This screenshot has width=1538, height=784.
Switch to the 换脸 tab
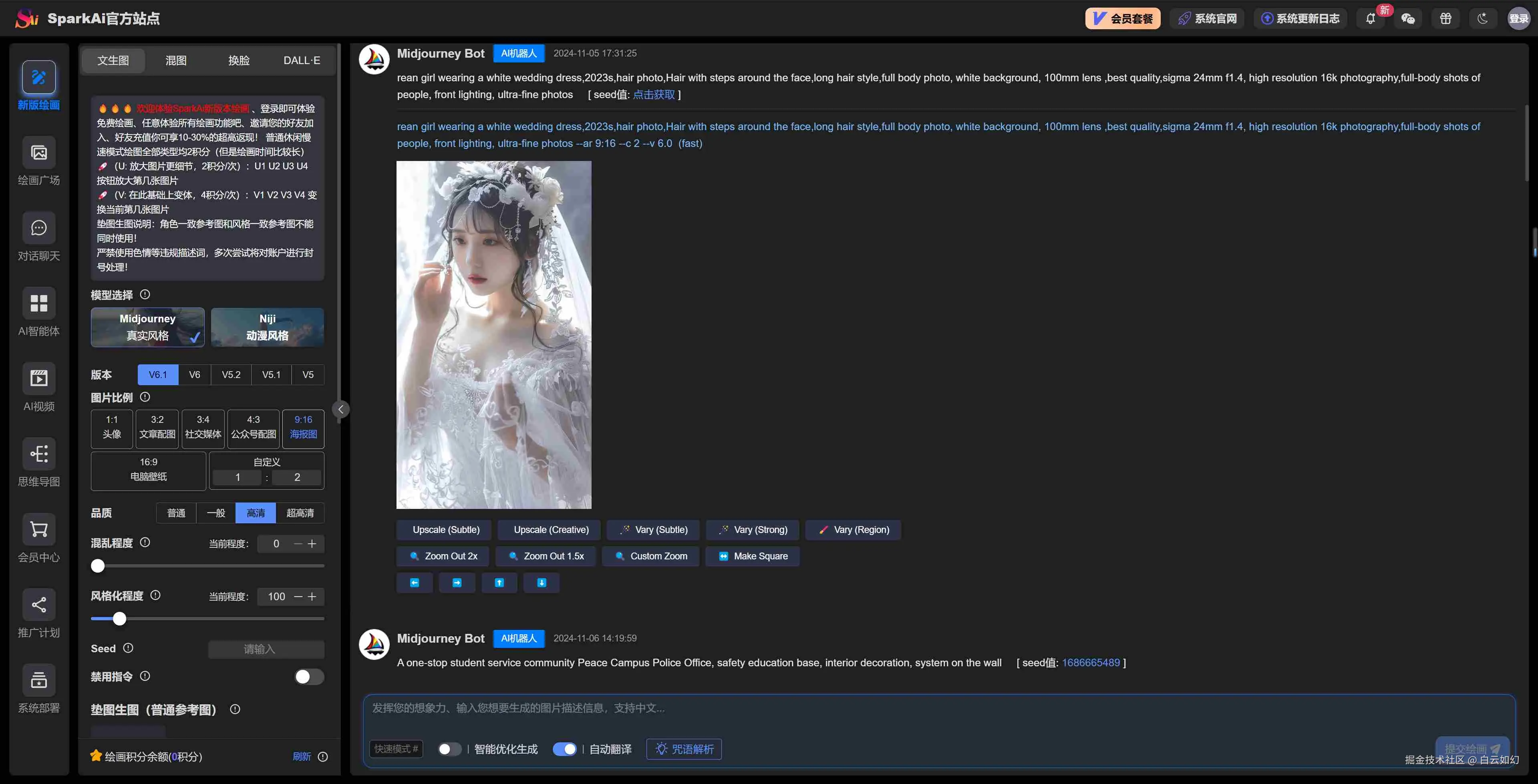[x=239, y=60]
